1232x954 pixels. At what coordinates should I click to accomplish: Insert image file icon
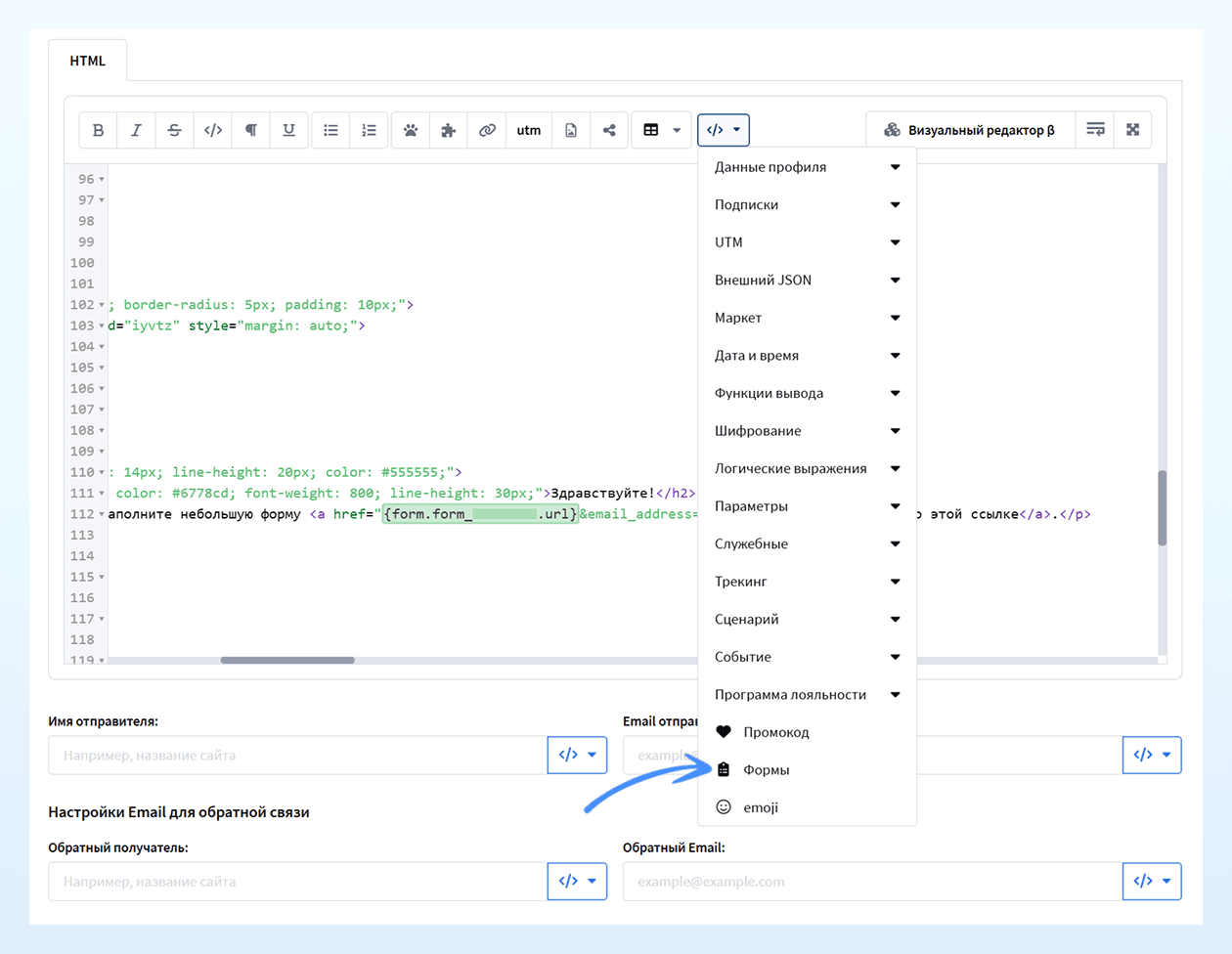coord(571,130)
